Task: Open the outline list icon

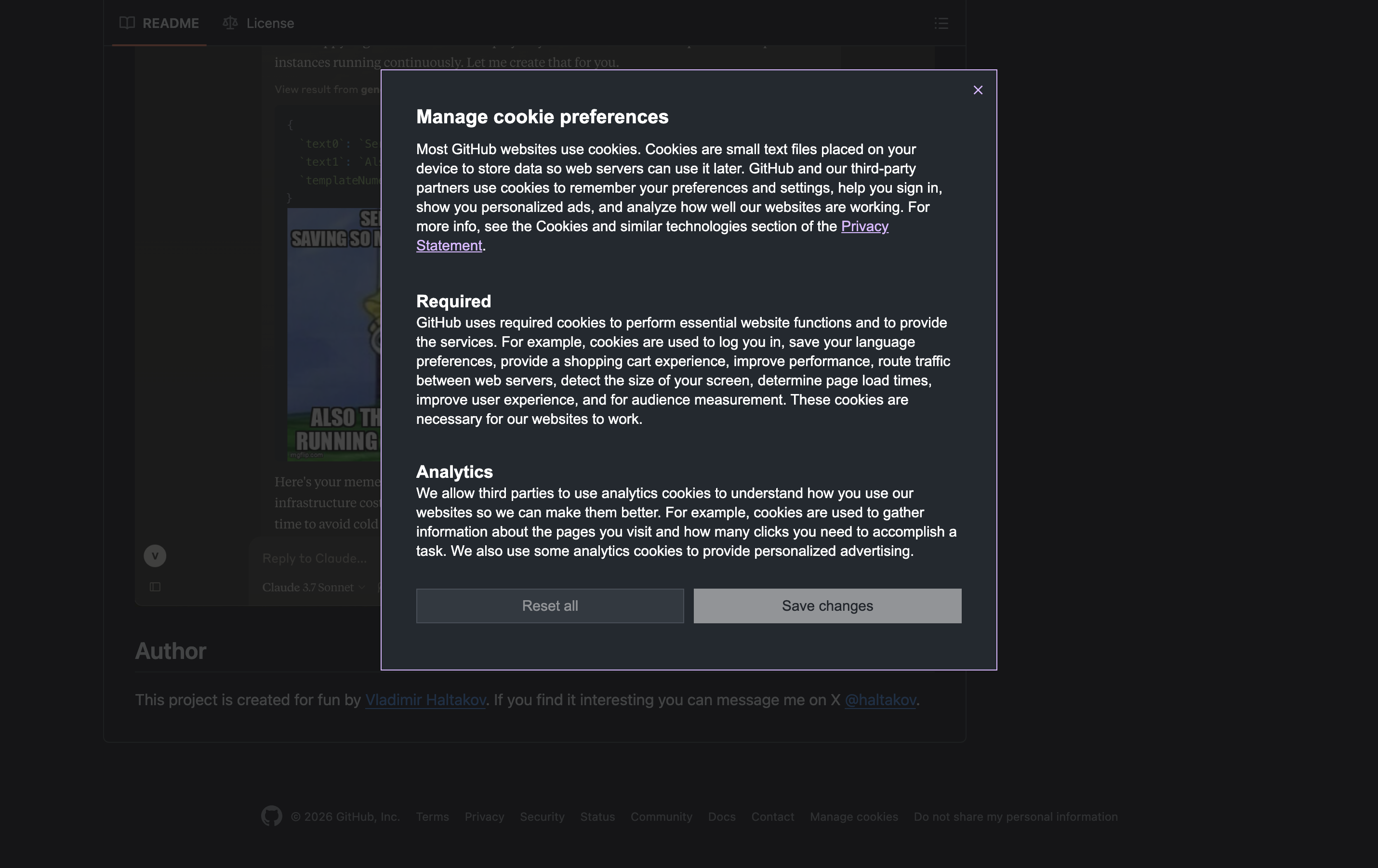Action: tap(941, 24)
